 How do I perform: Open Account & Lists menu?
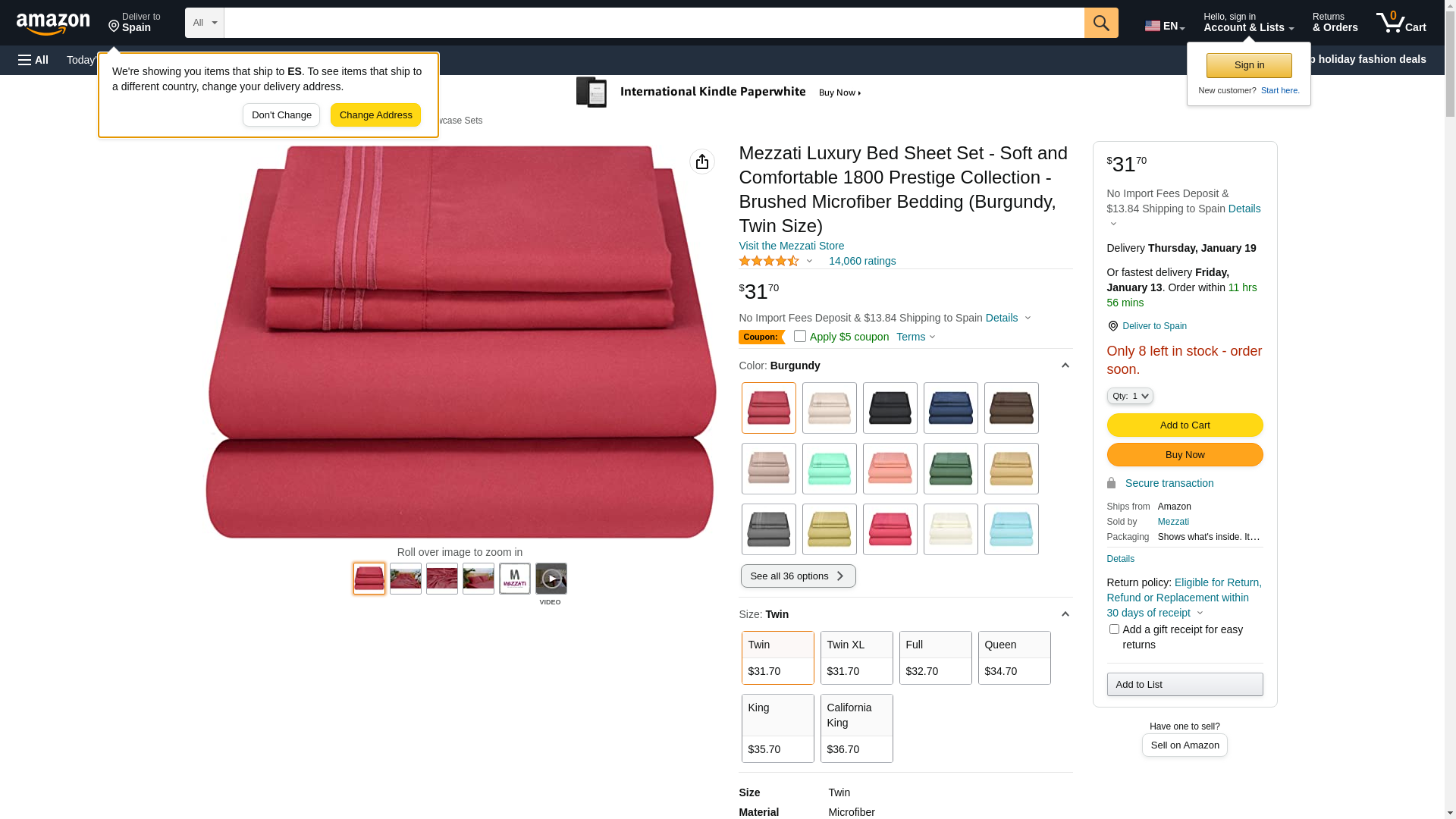pos(1248,23)
